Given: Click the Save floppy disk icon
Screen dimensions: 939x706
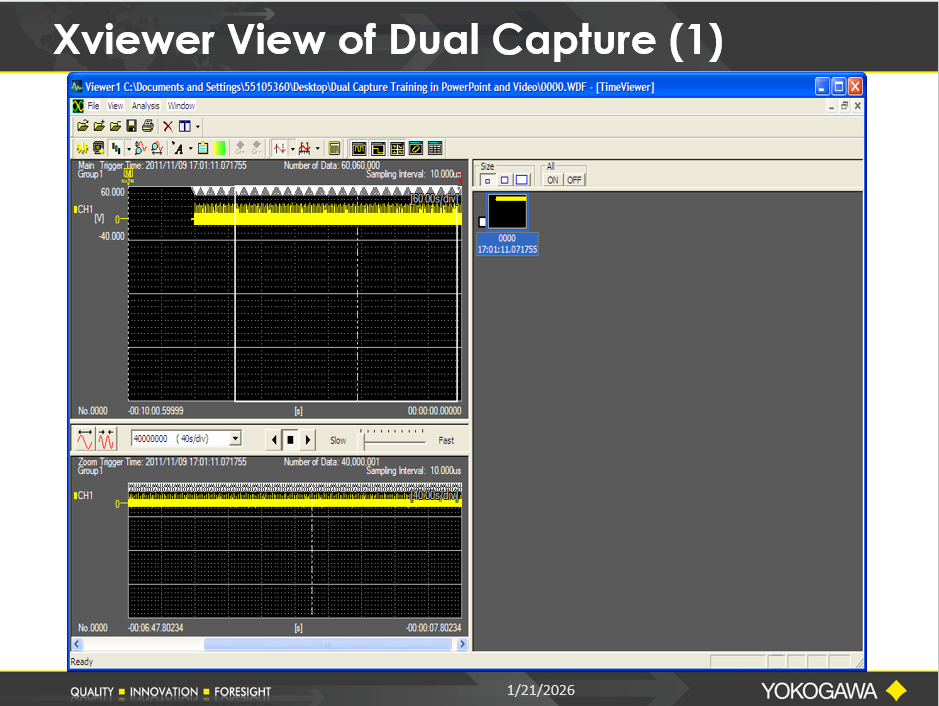Looking at the screenshot, I should click(x=132, y=126).
